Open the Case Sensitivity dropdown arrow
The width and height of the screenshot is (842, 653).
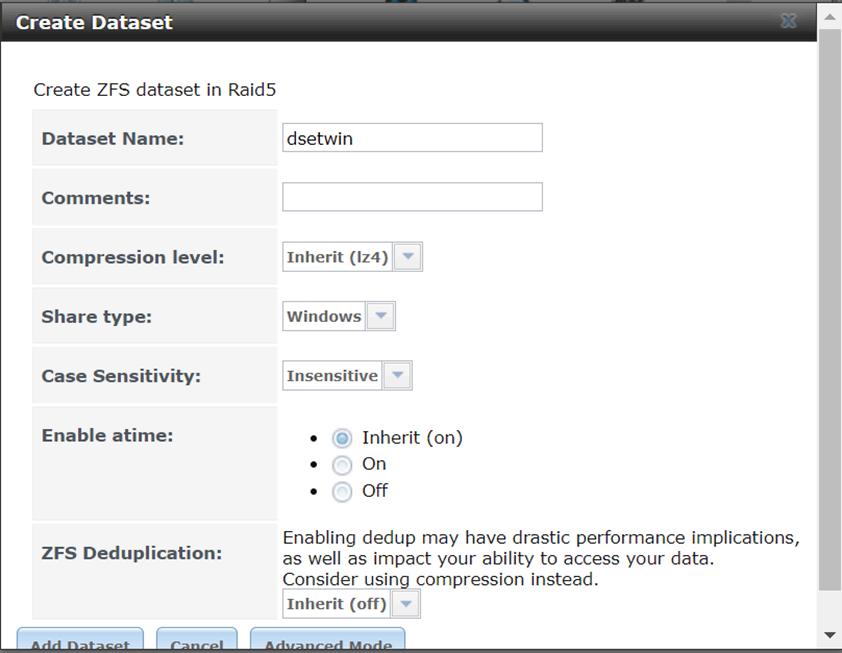(398, 376)
